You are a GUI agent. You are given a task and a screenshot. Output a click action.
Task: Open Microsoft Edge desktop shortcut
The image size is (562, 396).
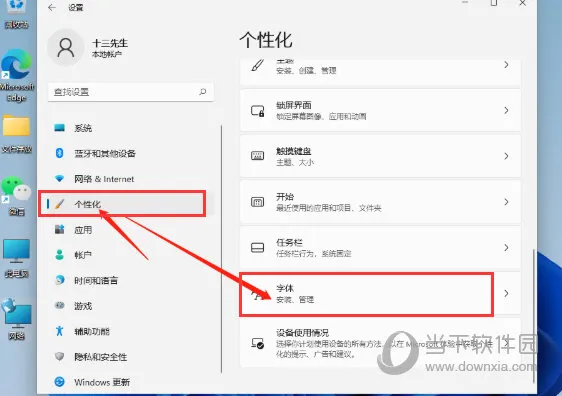click(17, 75)
